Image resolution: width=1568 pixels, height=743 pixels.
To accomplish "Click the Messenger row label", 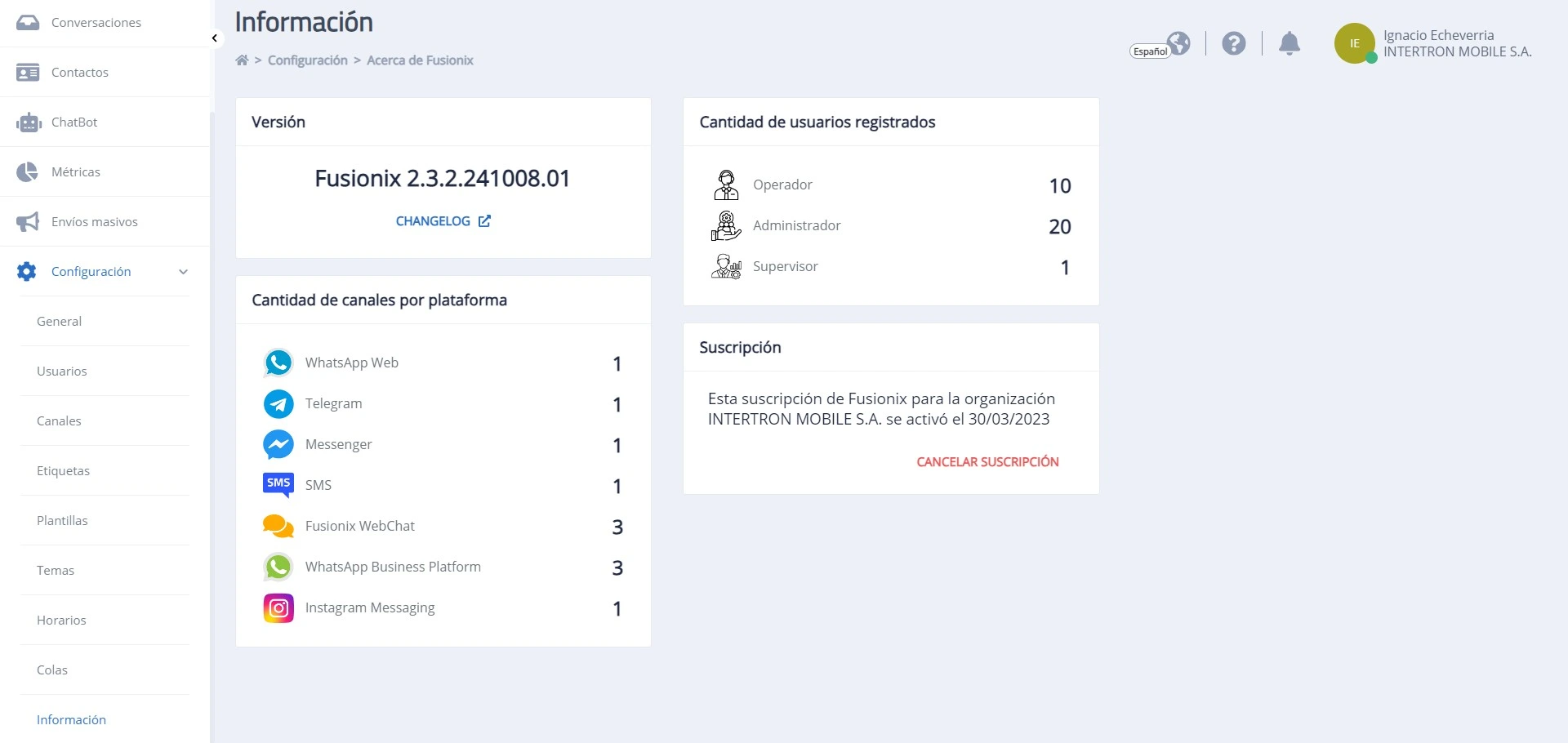I will pyautogui.click(x=338, y=444).
